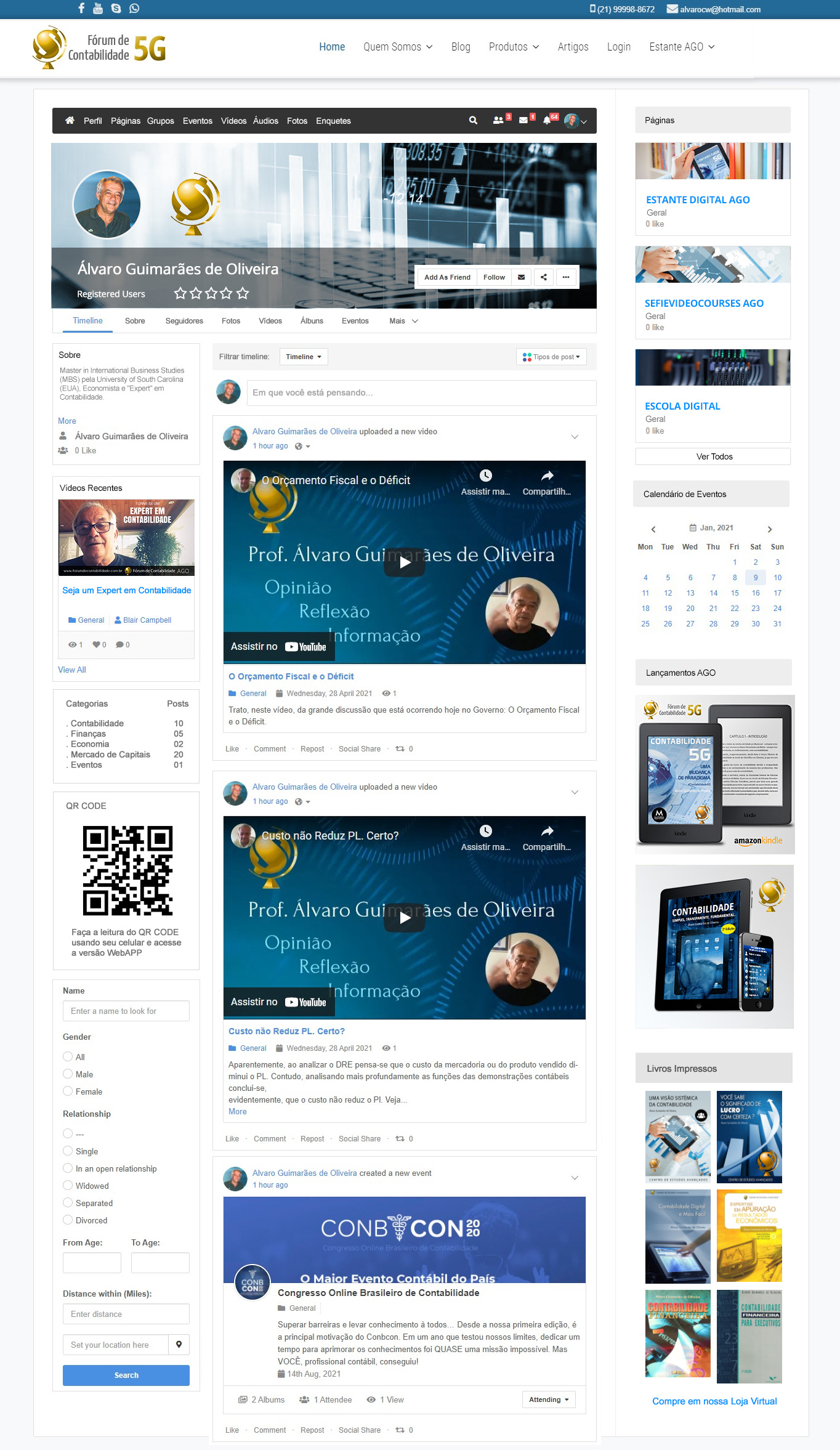Open search with the magnifier icon
This screenshot has height=1450, width=840.
point(473,121)
